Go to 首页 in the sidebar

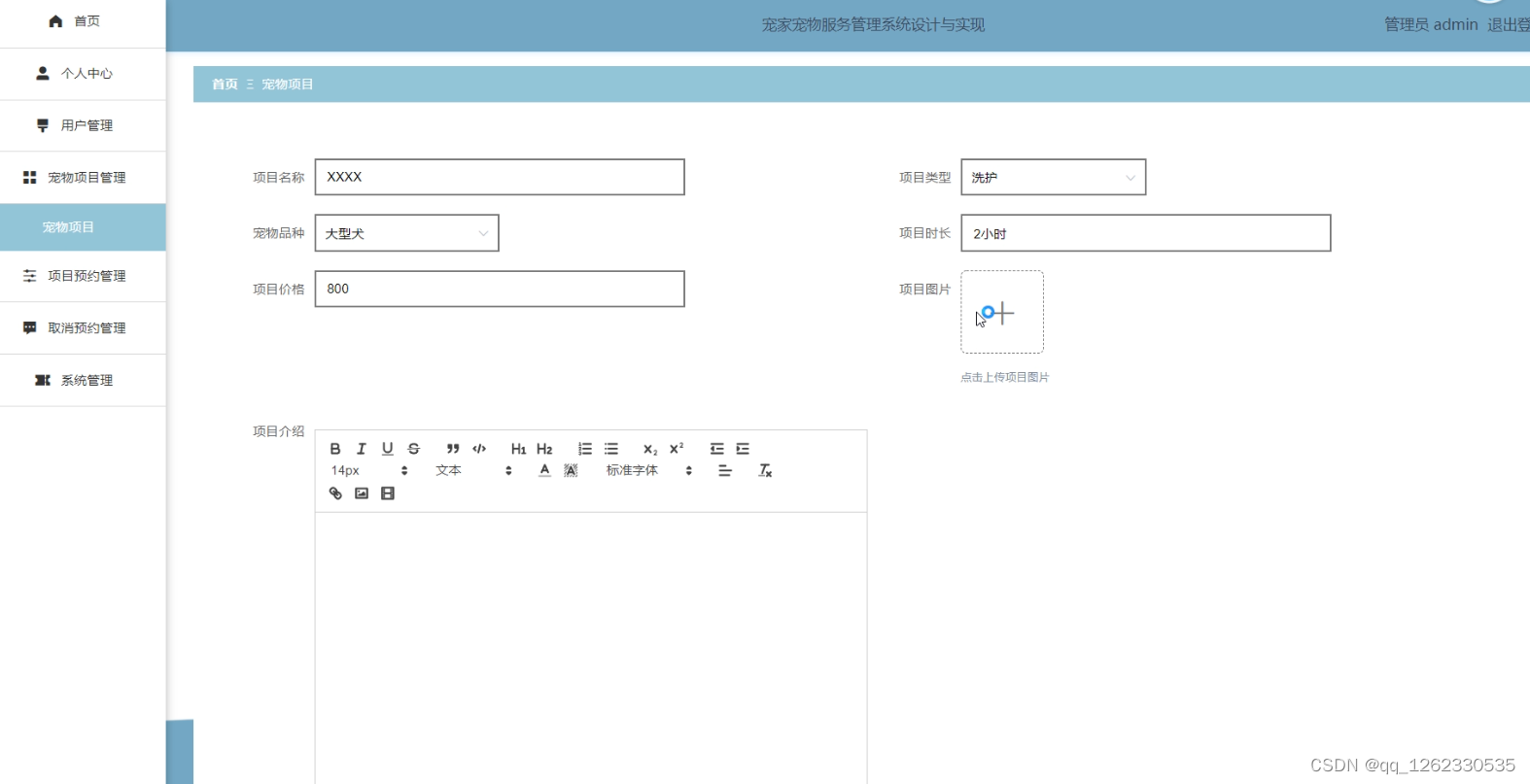[x=83, y=21]
